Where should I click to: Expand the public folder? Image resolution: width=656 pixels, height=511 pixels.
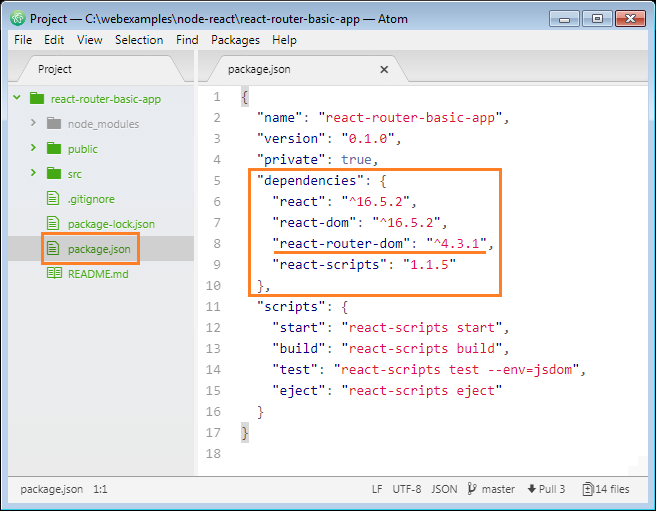coord(33,148)
